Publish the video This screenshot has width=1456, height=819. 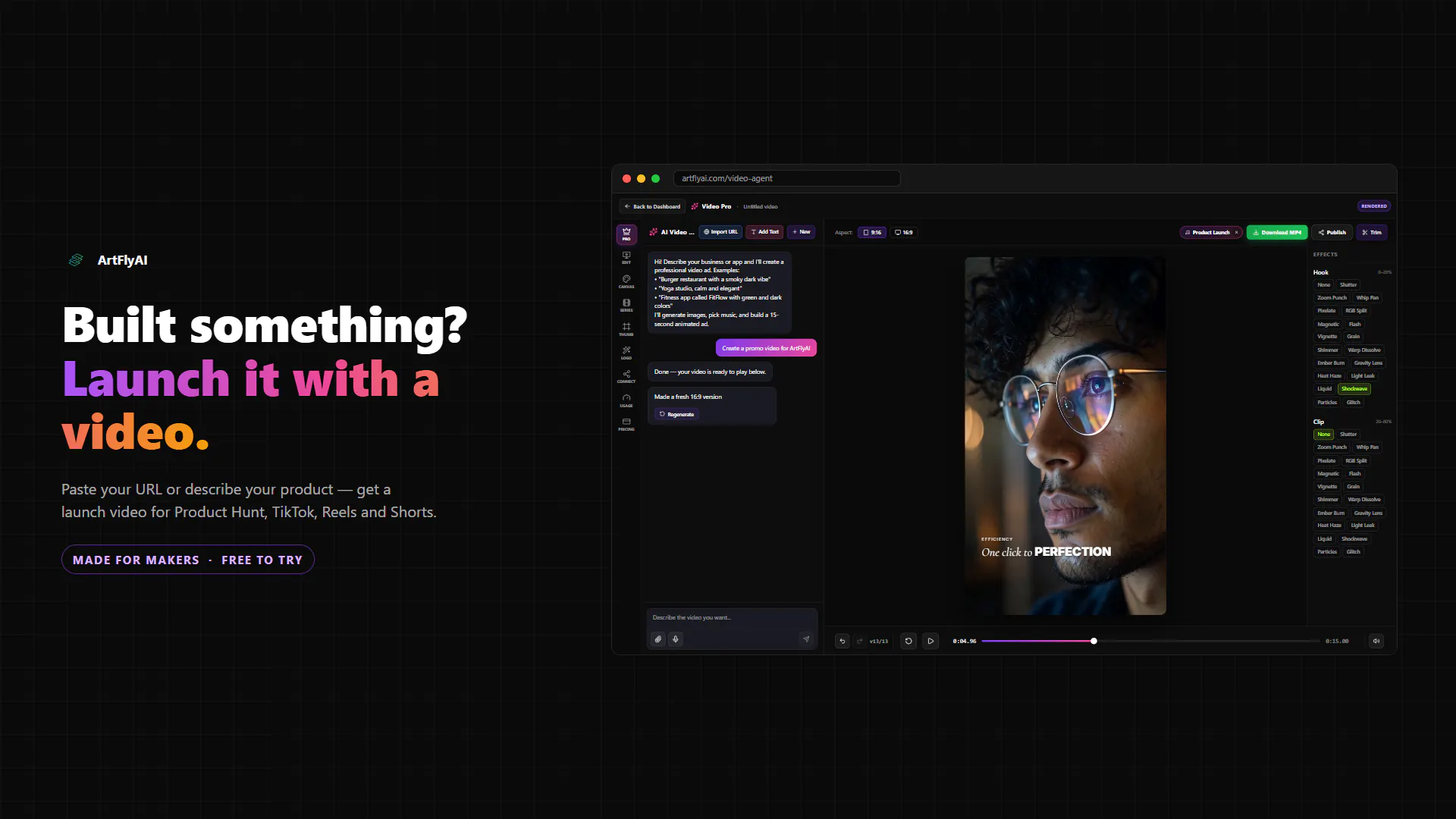click(1332, 233)
